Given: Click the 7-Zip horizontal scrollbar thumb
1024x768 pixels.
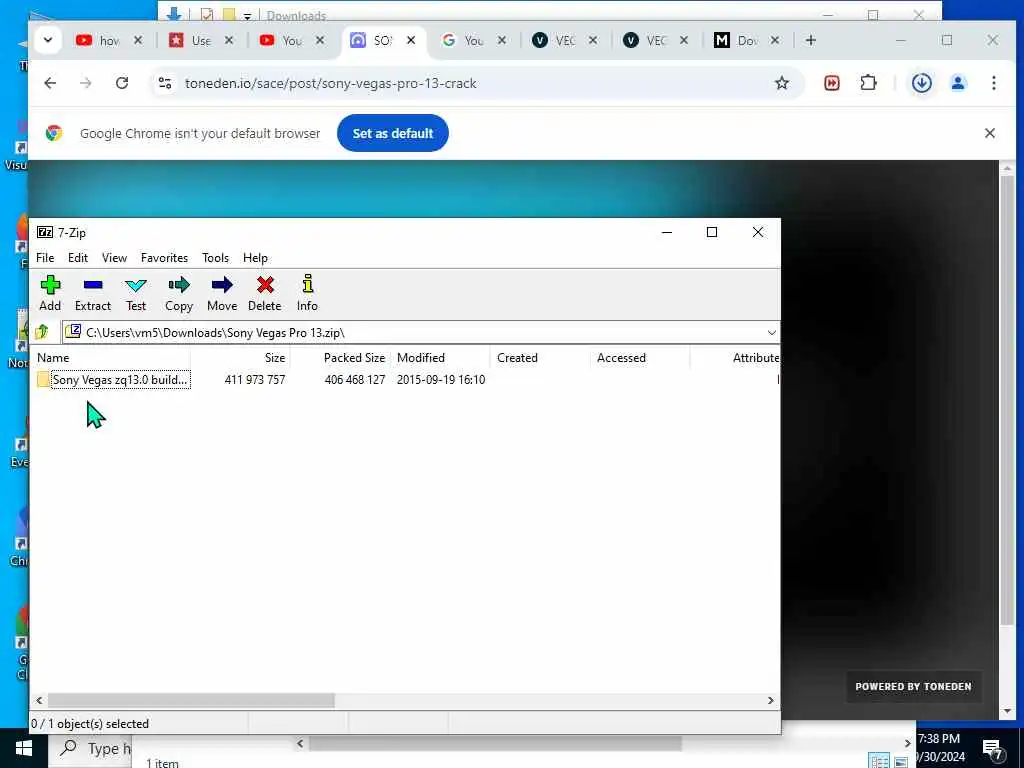Looking at the screenshot, I should [191, 700].
